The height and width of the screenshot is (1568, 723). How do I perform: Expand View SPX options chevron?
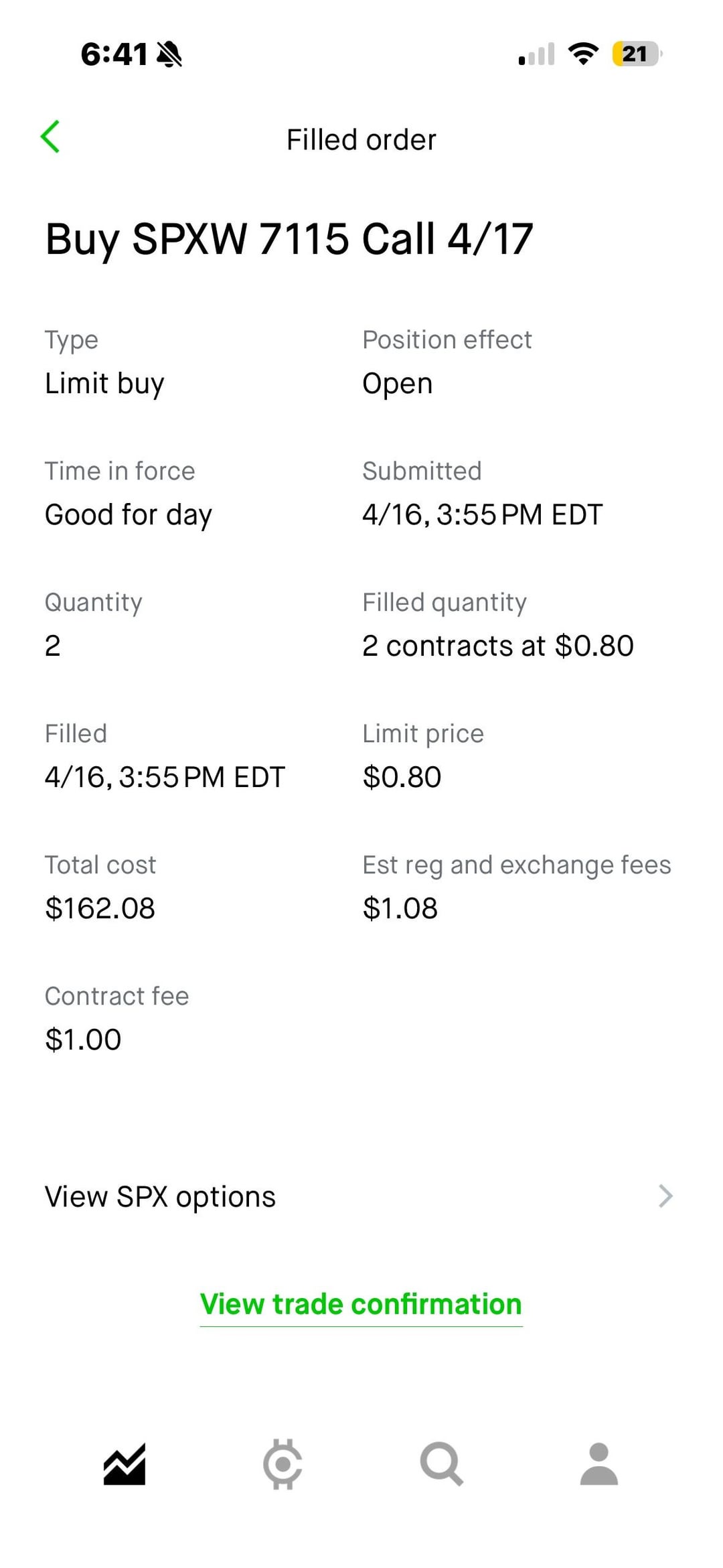pos(665,1196)
